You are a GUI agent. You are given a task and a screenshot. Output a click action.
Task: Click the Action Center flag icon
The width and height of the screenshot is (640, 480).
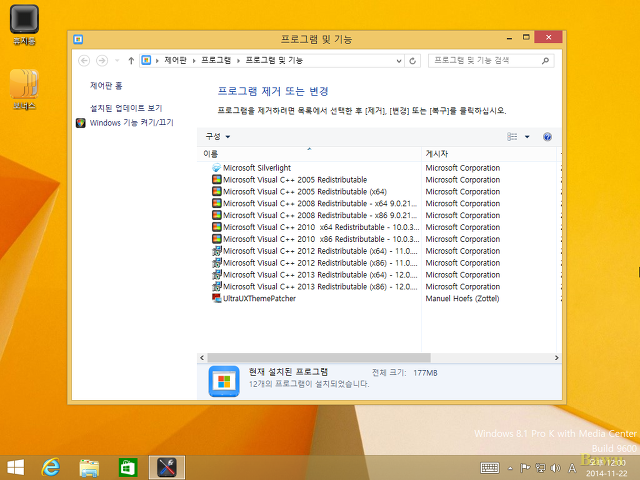click(x=525, y=468)
